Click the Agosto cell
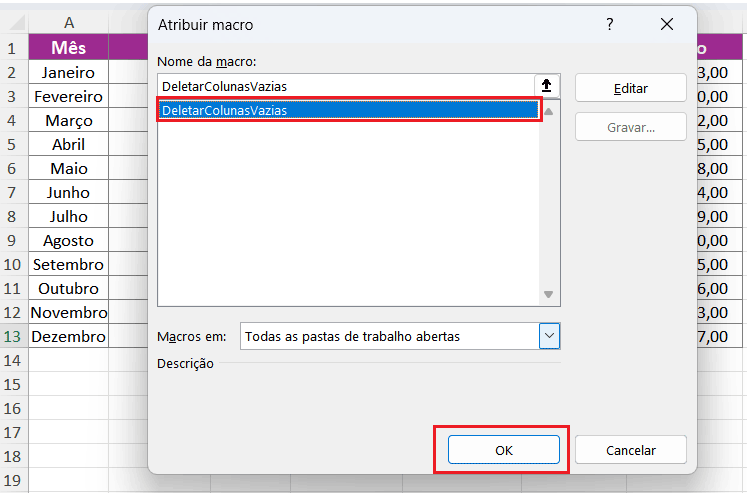747x493 pixels. (68, 240)
